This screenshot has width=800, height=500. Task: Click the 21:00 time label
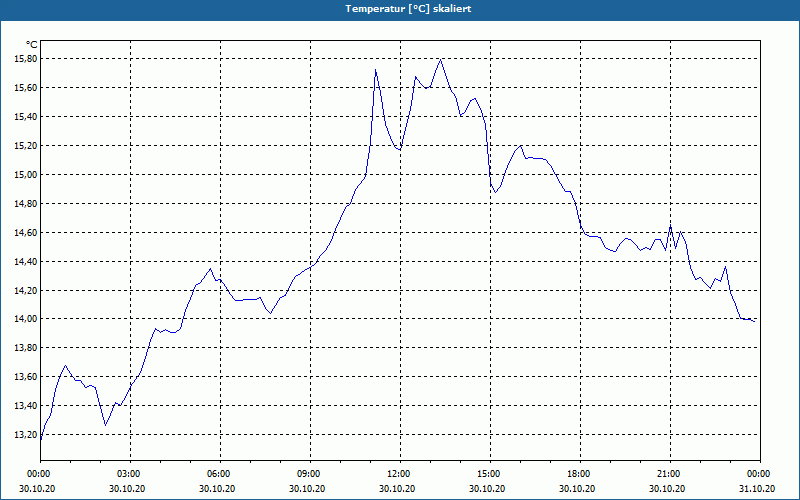670,474
